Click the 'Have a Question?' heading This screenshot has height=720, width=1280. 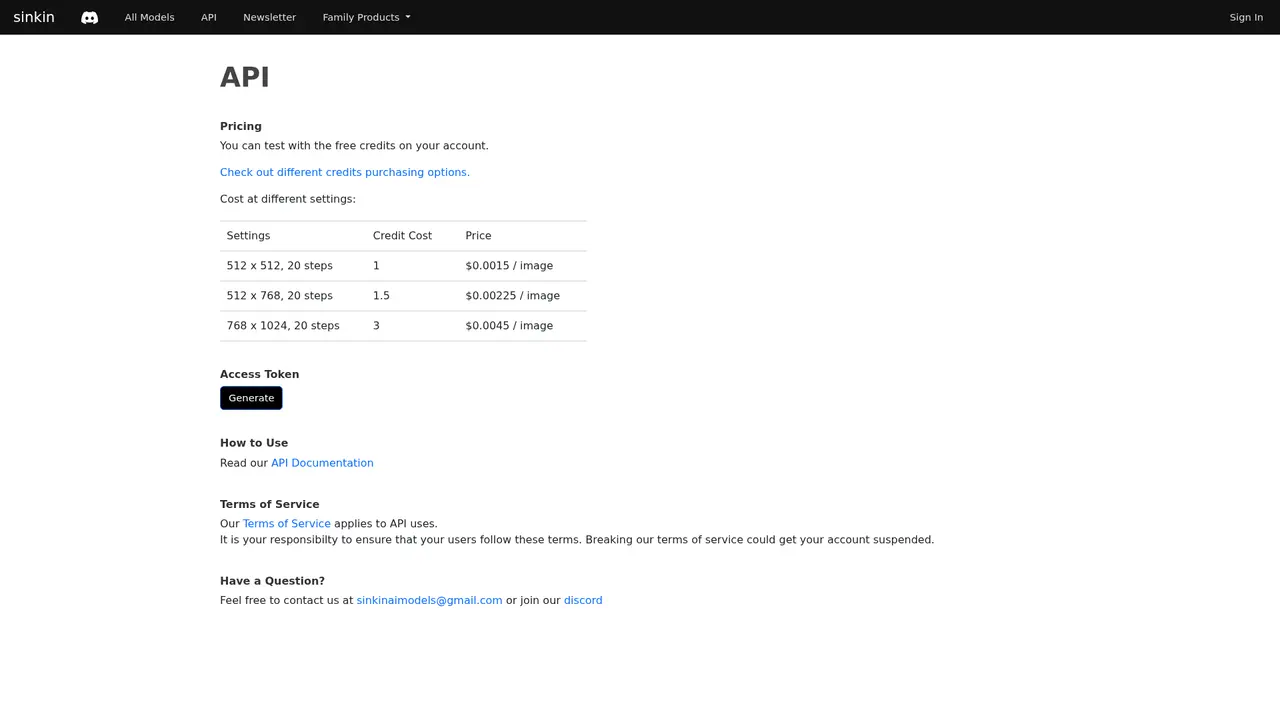pyautogui.click(x=272, y=581)
